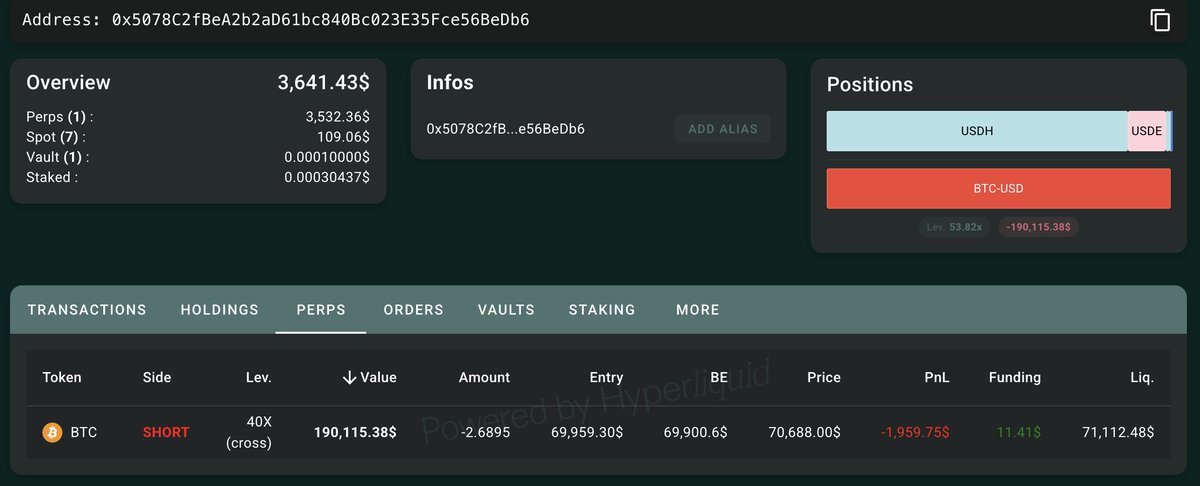
Task: Expand the More tab menu
Action: 698,310
